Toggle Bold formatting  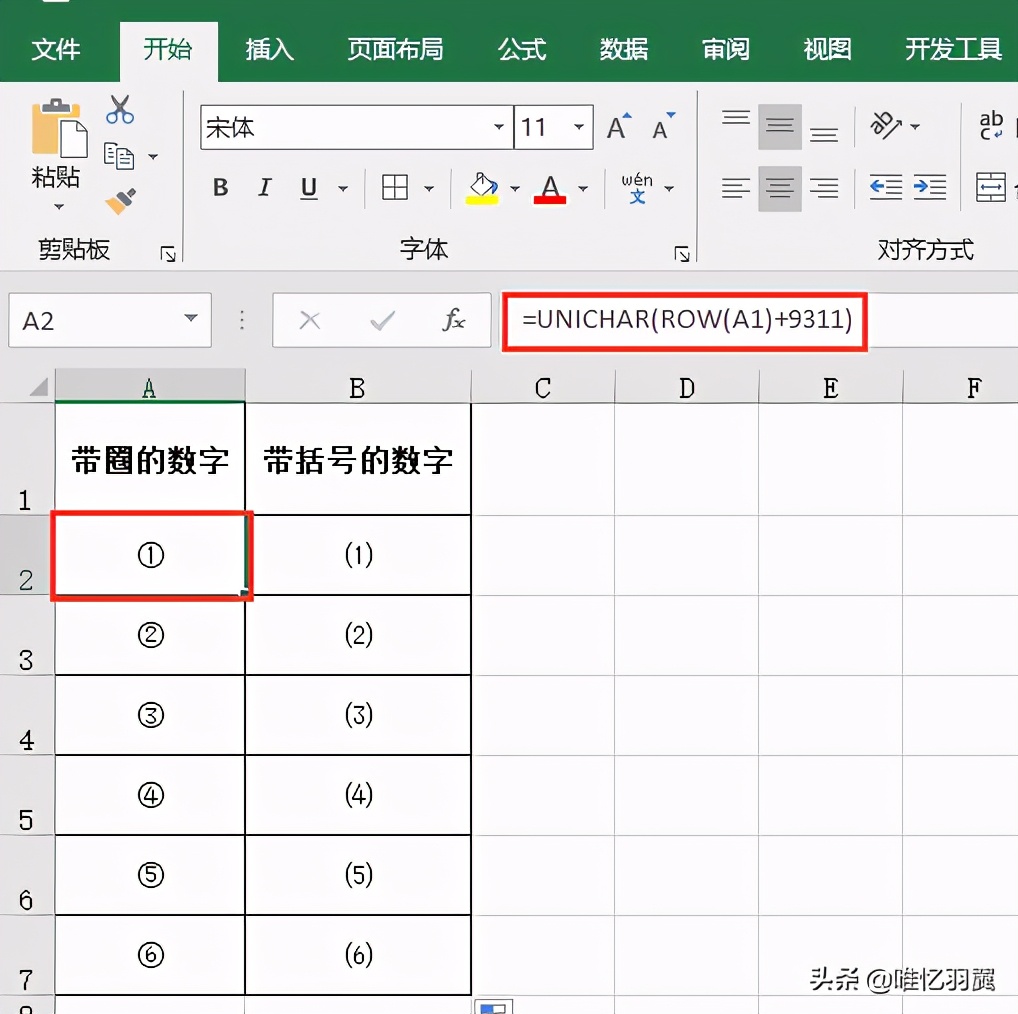point(221,188)
